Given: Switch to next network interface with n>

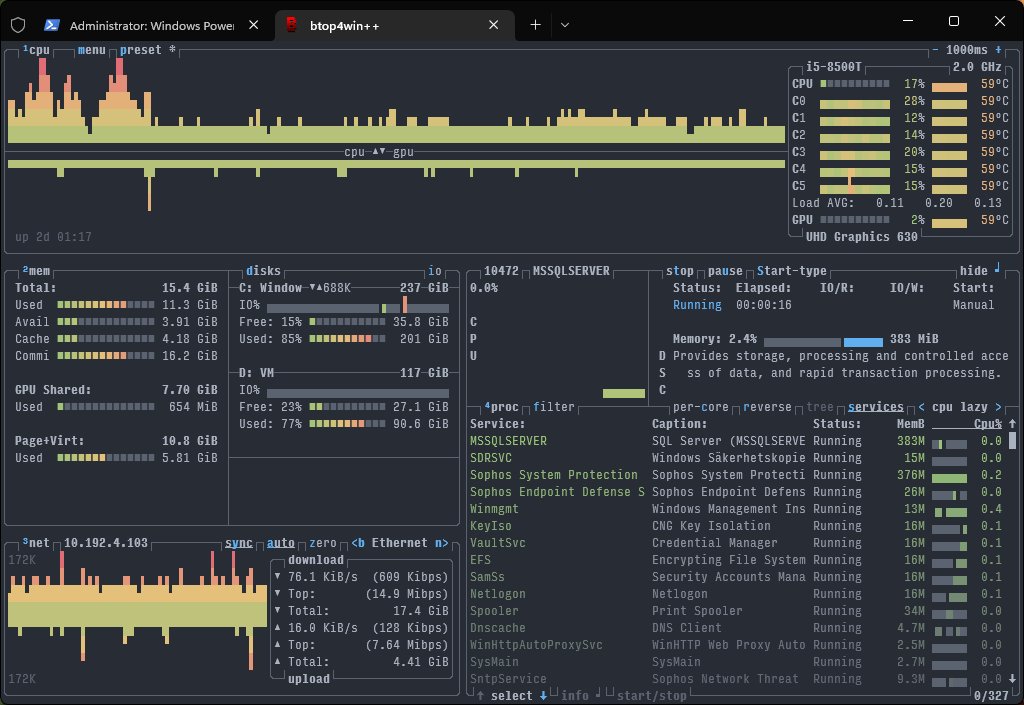Looking at the screenshot, I should click(442, 542).
